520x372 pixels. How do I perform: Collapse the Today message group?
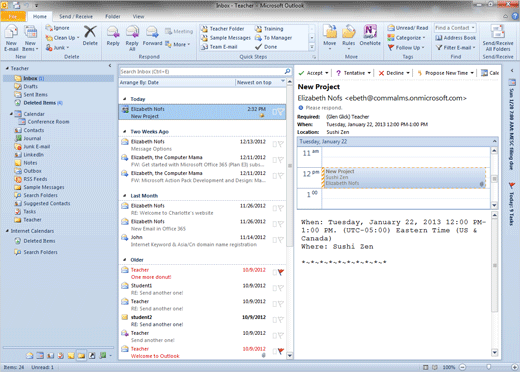coord(125,99)
